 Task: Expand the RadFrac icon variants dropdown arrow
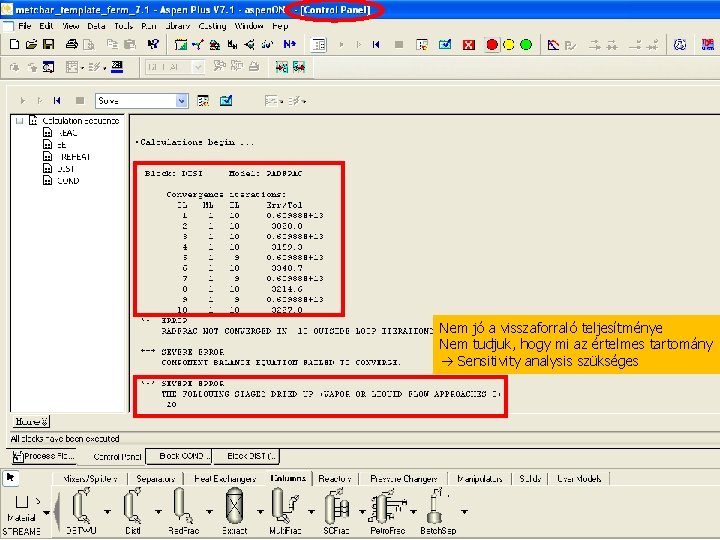209,512
